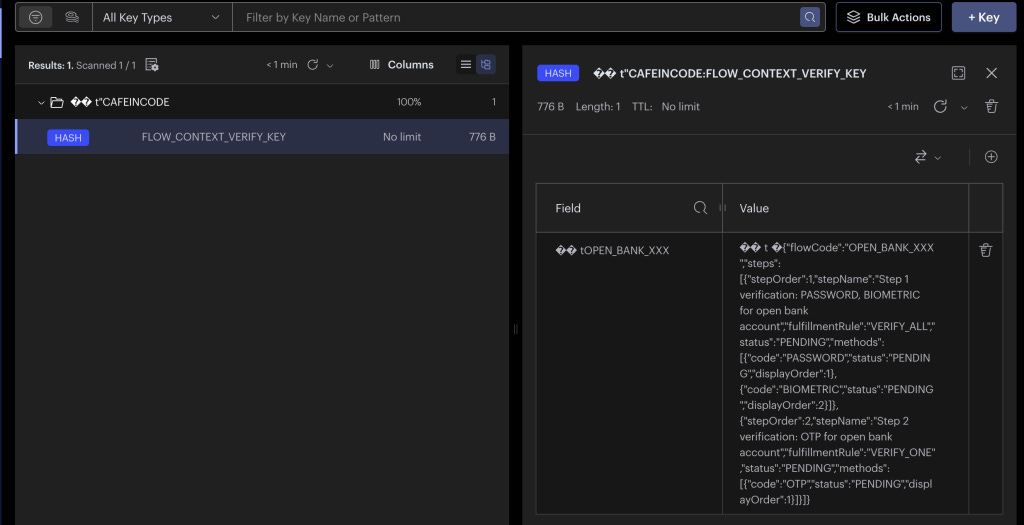
Task: Select the tOPEN_BANK_XXX field cell
Action: (x=629, y=373)
